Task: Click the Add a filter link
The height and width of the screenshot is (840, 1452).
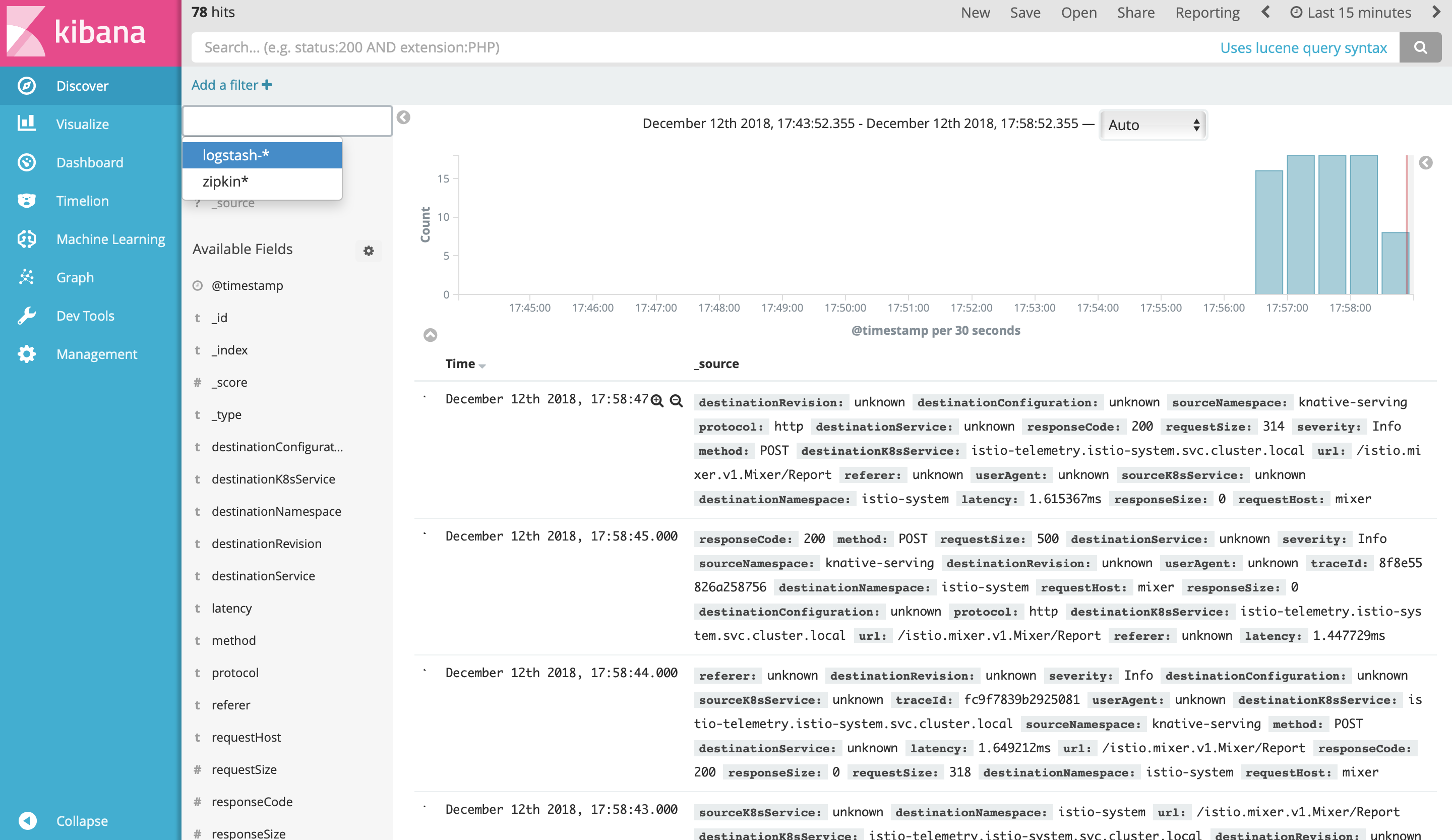Action: (231, 85)
